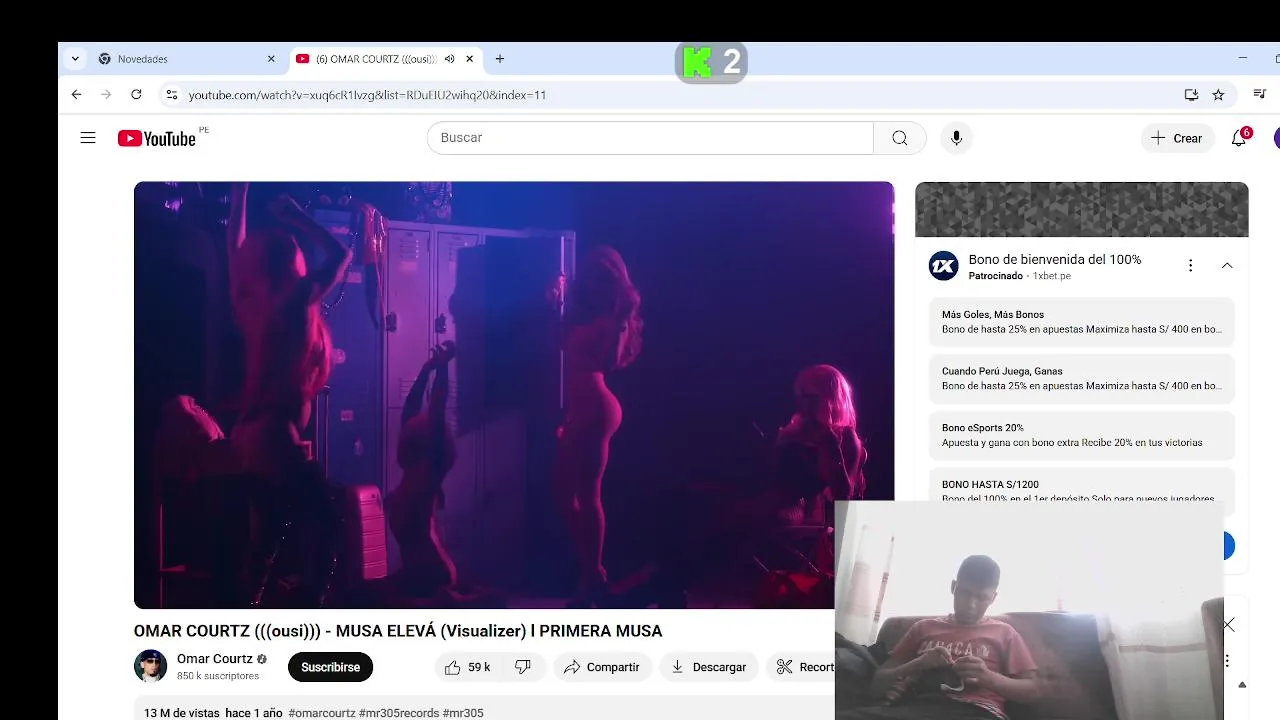Type in the Buscar search field
Image resolution: width=1280 pixels, height=720 pixels.
click(650, 138)
